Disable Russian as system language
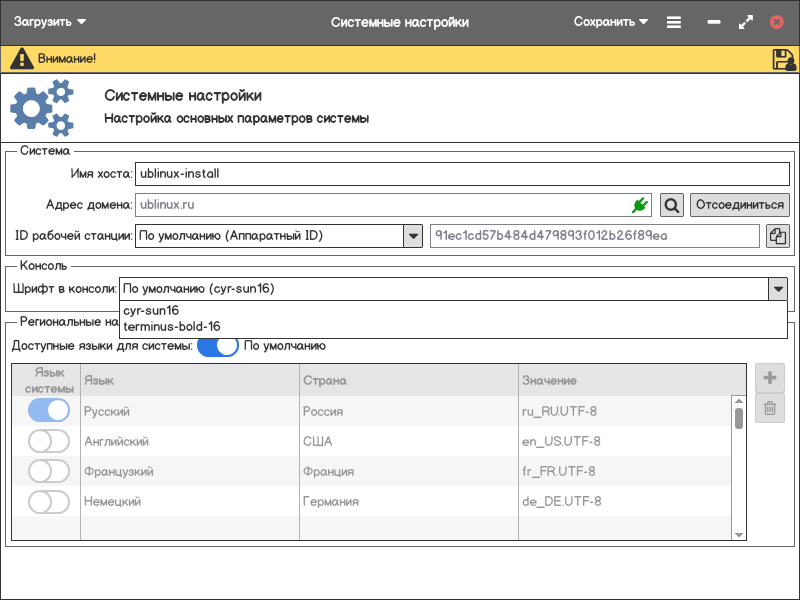This screenshot has width=800, height=600. point(49,411)
